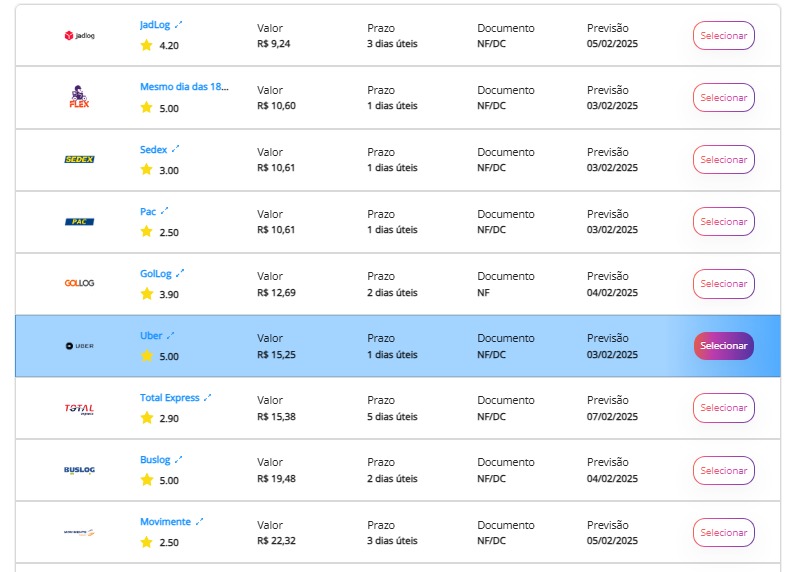Open the expand icon beside JadLog name
Image resolution: width=792 pixels, height=572 pixels.
point(178,24)
